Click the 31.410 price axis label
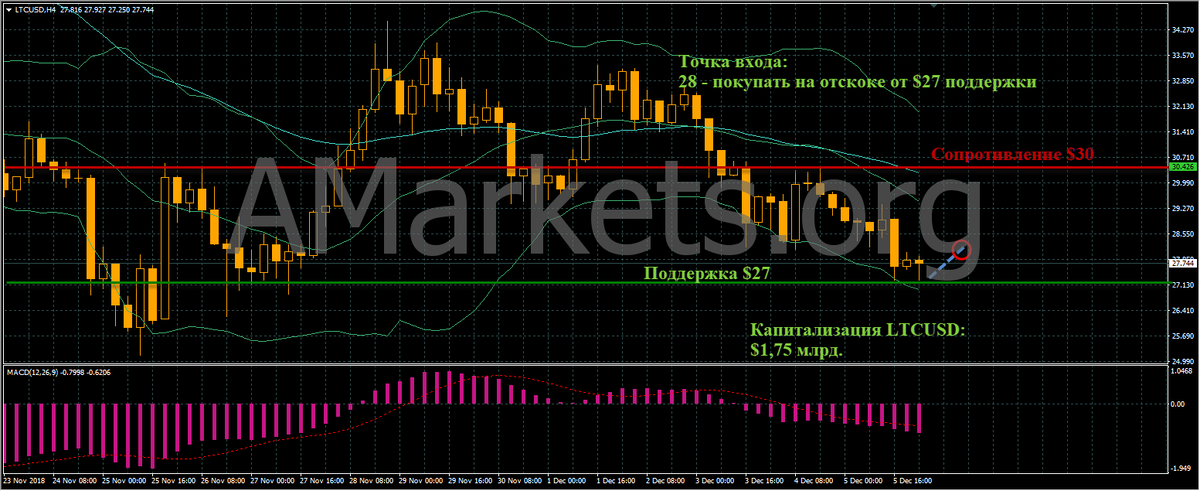 click(1181, 132)
